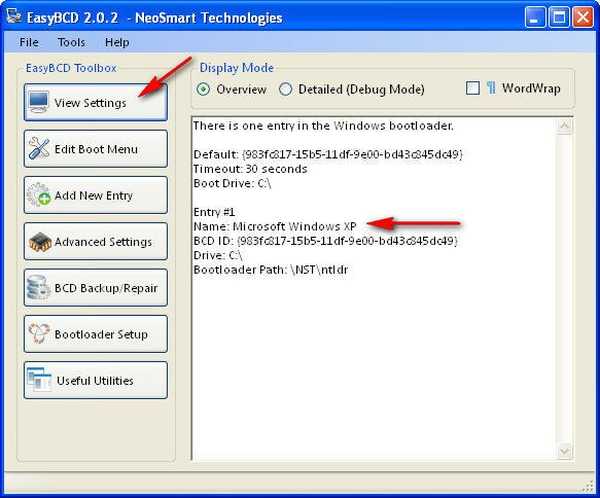Click the scrollbar up arrow in output pane

tap(567, 126)
